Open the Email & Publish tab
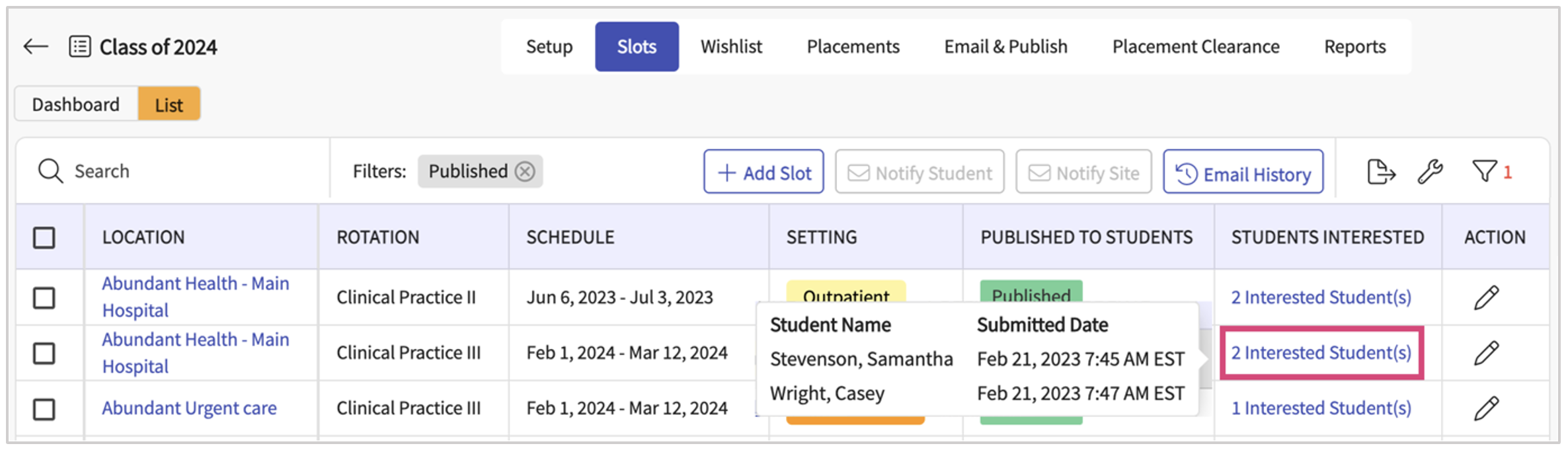1568x452 pixels. click(1005, 46)
